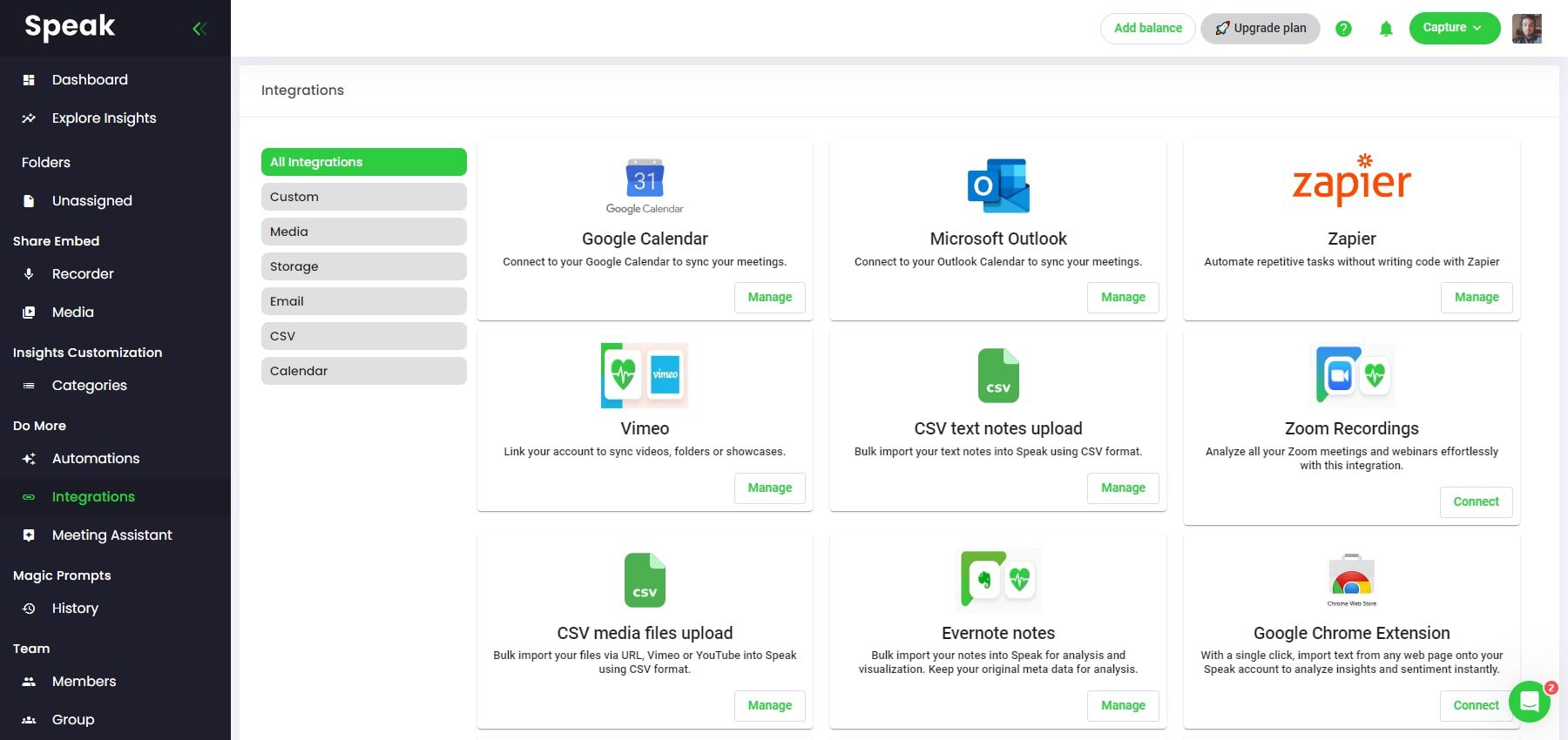The height and width of the screenshot is (740, 1568).
Task: Click the Members people icon
Action: pyautogui.click(x=29, y=682)
